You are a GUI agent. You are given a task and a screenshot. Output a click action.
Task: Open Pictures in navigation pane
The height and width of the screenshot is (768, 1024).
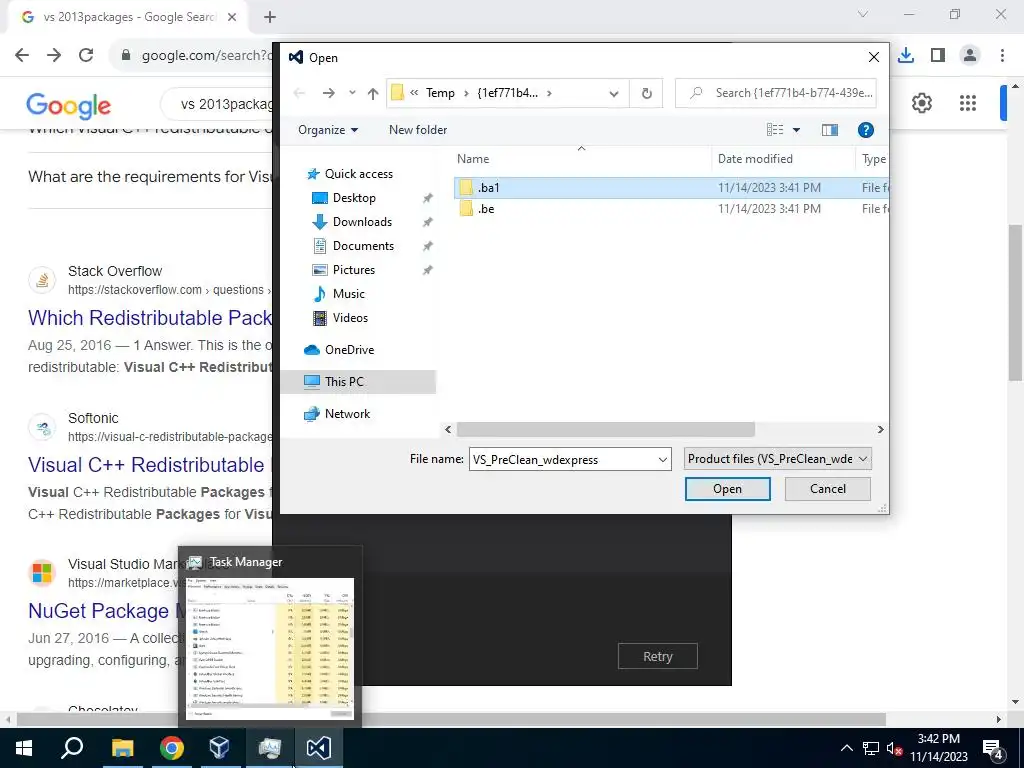(x=353, y=270)
